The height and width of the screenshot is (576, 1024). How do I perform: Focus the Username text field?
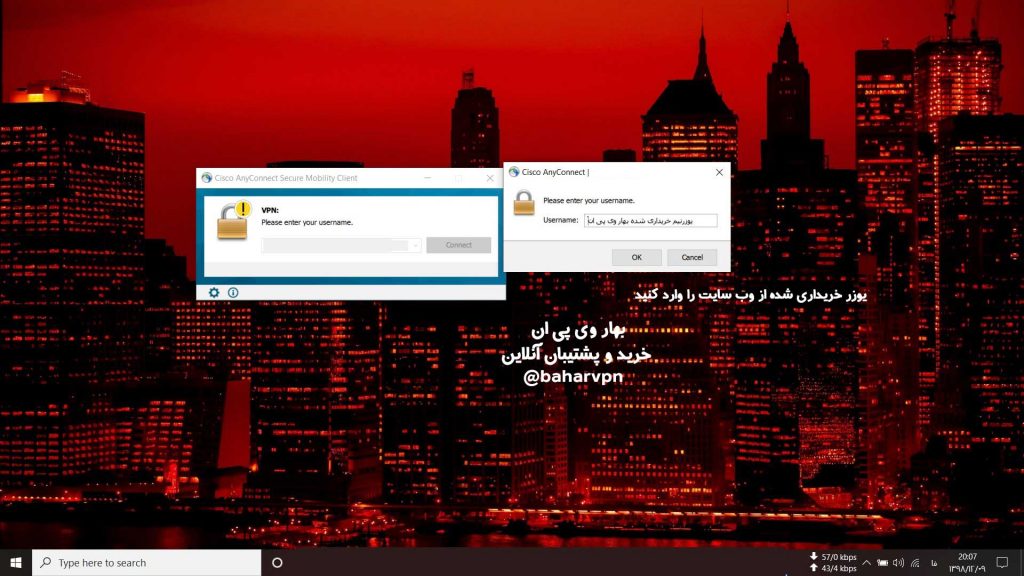650,220
